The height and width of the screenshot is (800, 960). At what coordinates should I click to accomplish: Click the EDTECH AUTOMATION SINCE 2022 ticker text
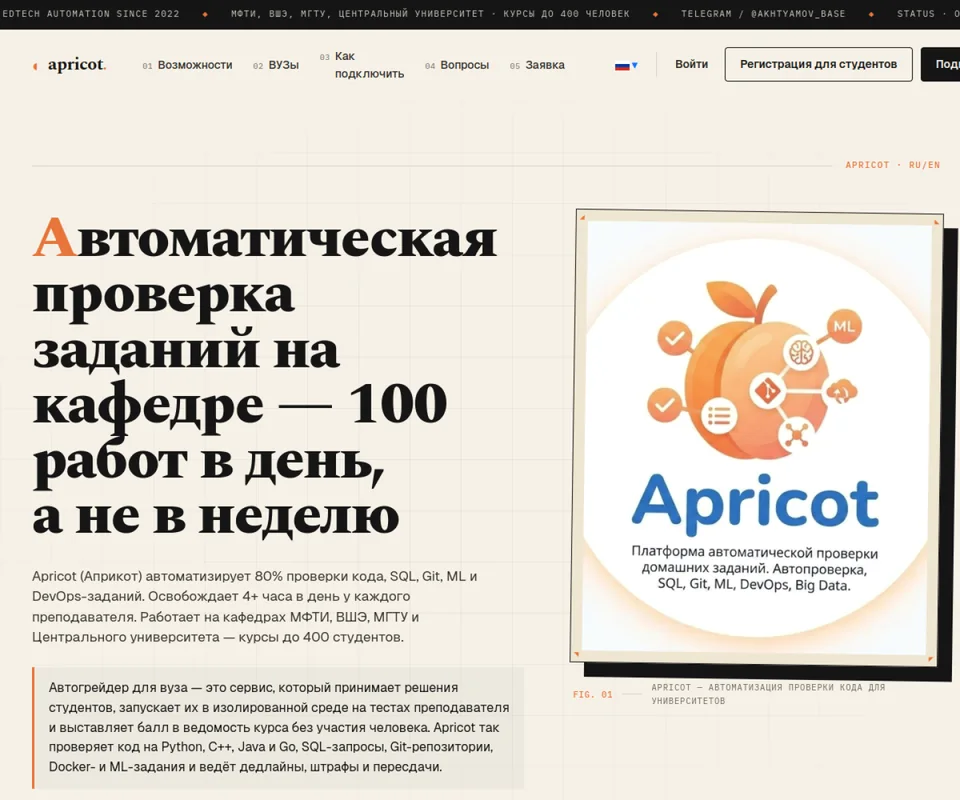(91, 13)
